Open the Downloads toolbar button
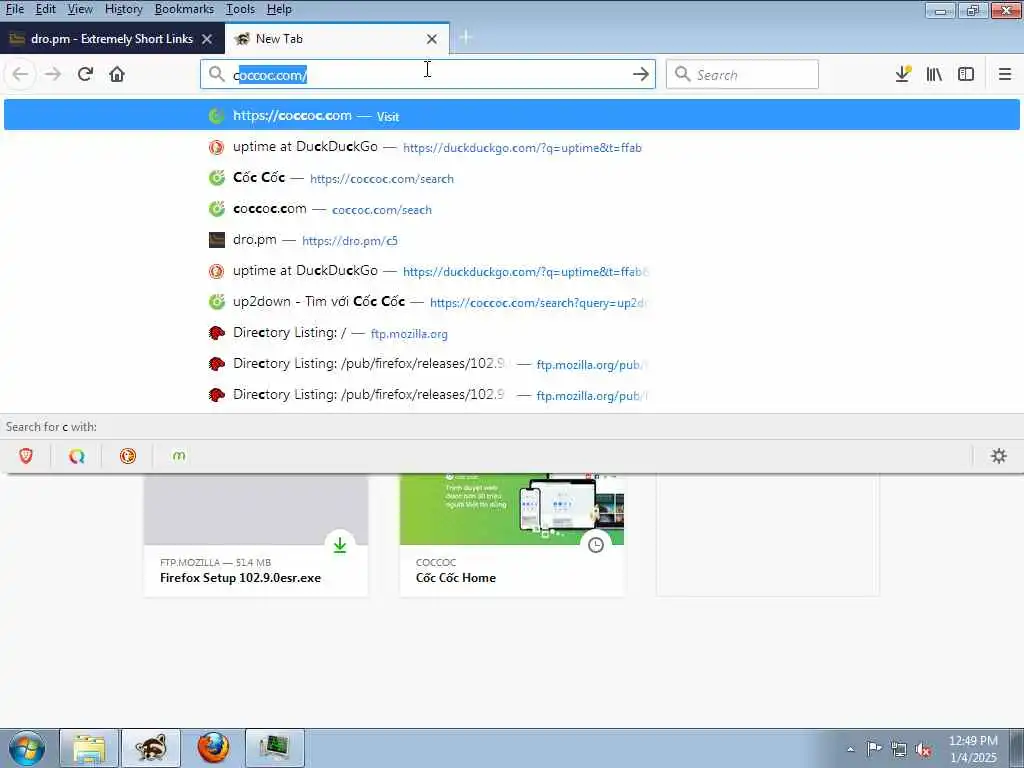This screenshot has height=768, width=1024. (x=903, y=74)
